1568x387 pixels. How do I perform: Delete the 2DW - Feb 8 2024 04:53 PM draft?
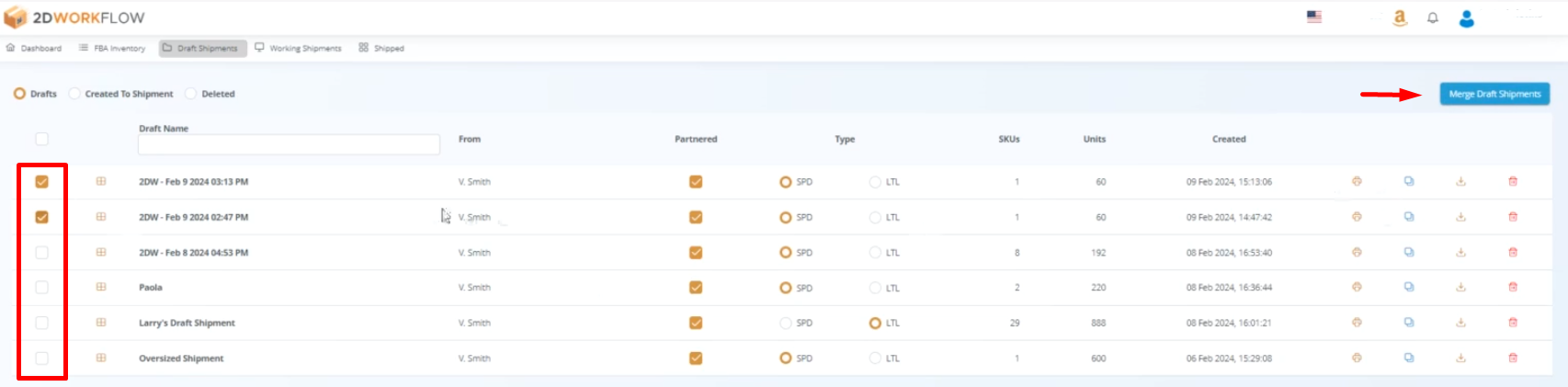(1513, 253)
